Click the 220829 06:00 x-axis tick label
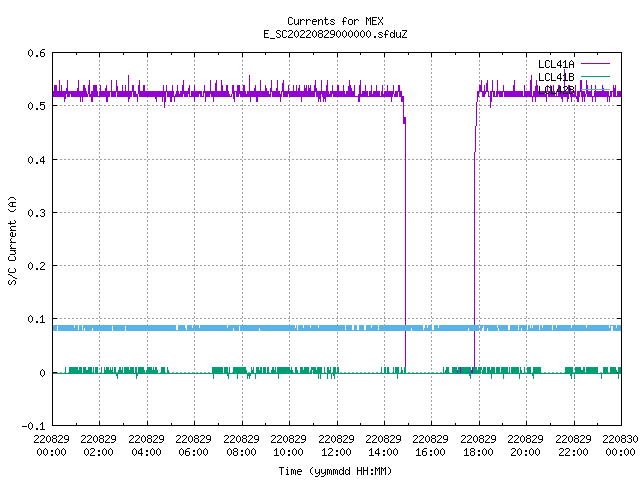 (x=193, y=446)
